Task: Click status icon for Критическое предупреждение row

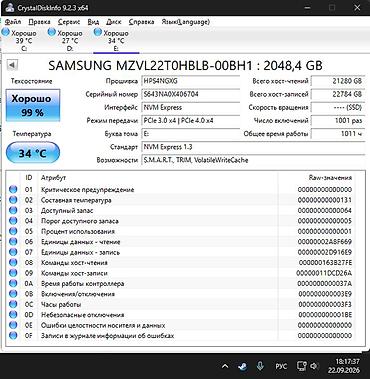Action: 13,189
